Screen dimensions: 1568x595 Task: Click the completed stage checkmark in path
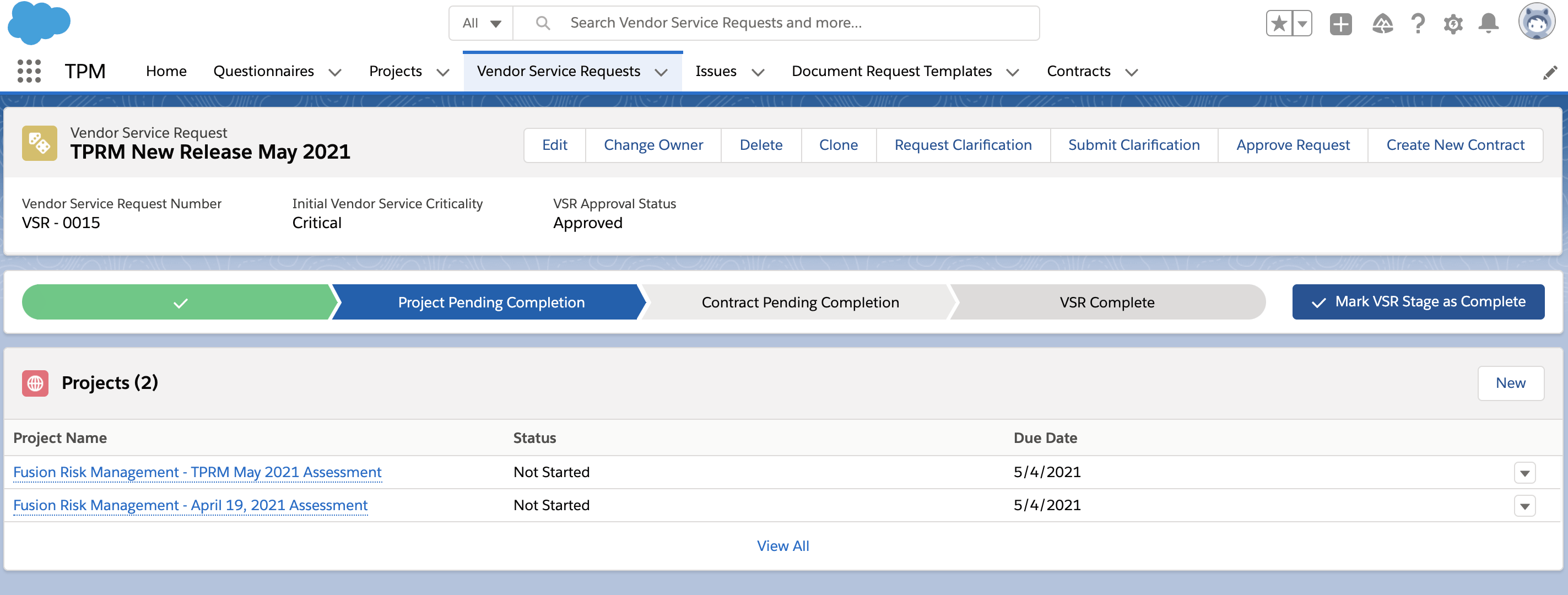click(180, 302)
